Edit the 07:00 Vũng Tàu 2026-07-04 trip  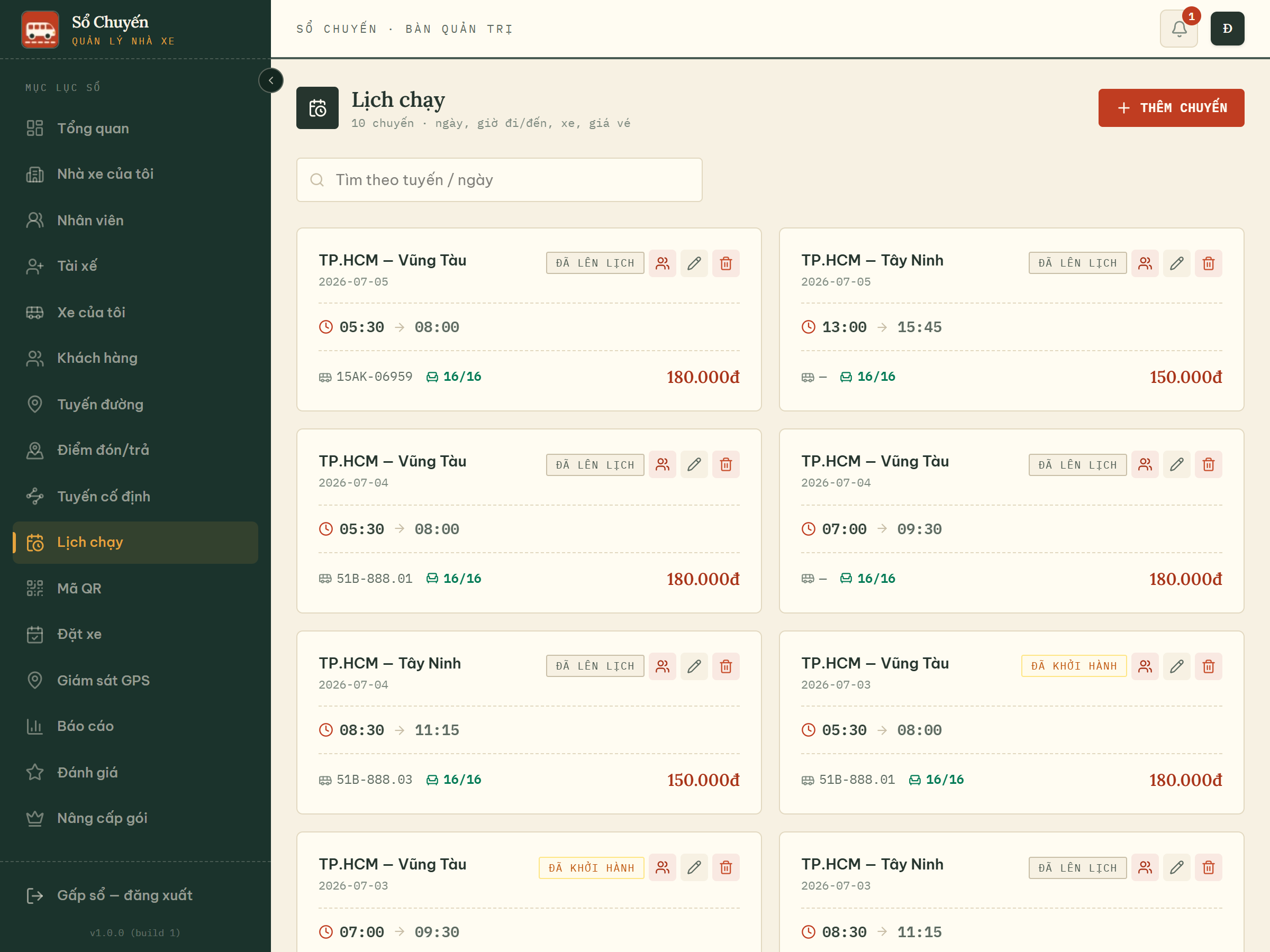pos(1176,464)
